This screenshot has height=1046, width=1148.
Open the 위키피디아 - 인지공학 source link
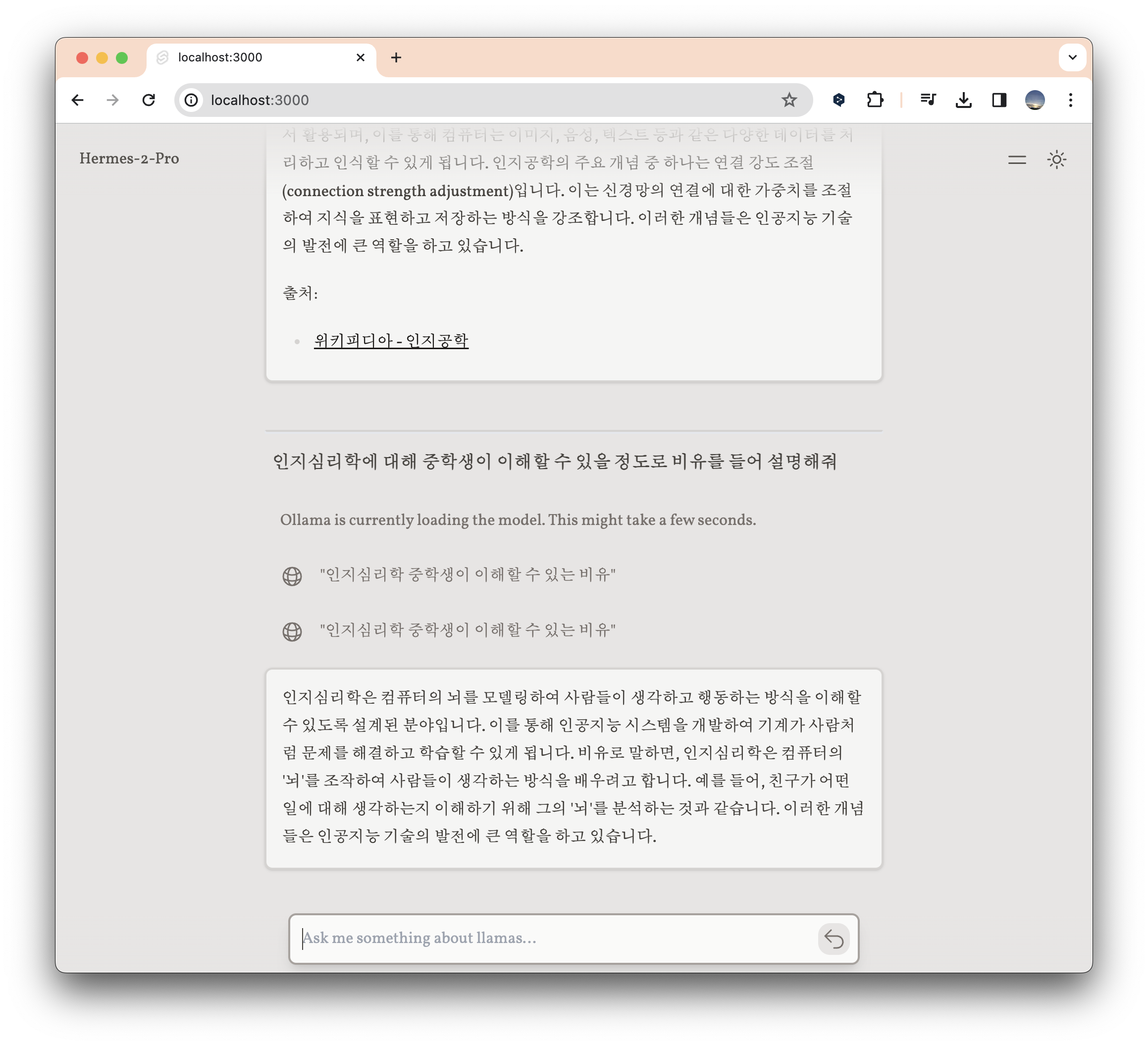click(391, 341)
